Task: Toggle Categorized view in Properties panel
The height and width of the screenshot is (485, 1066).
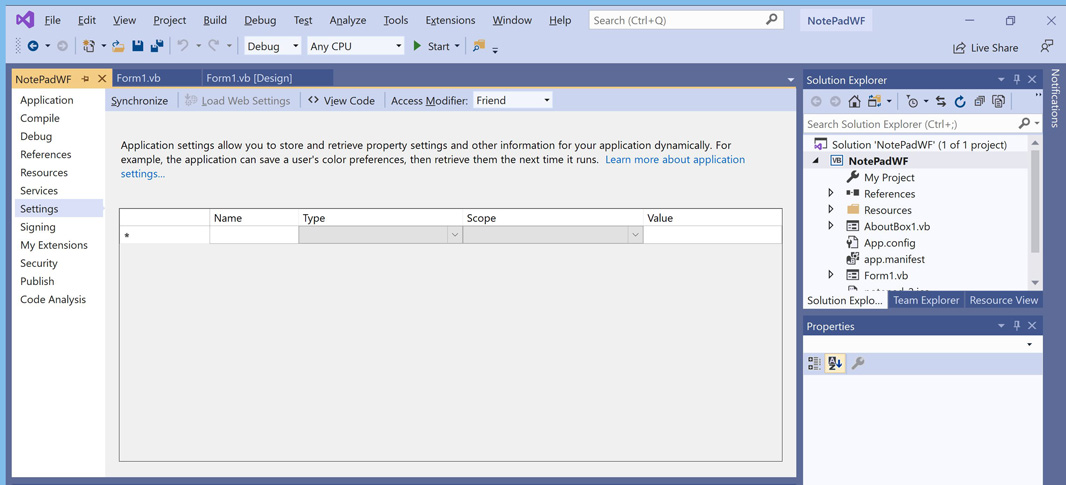Action: tap(814, 364)
